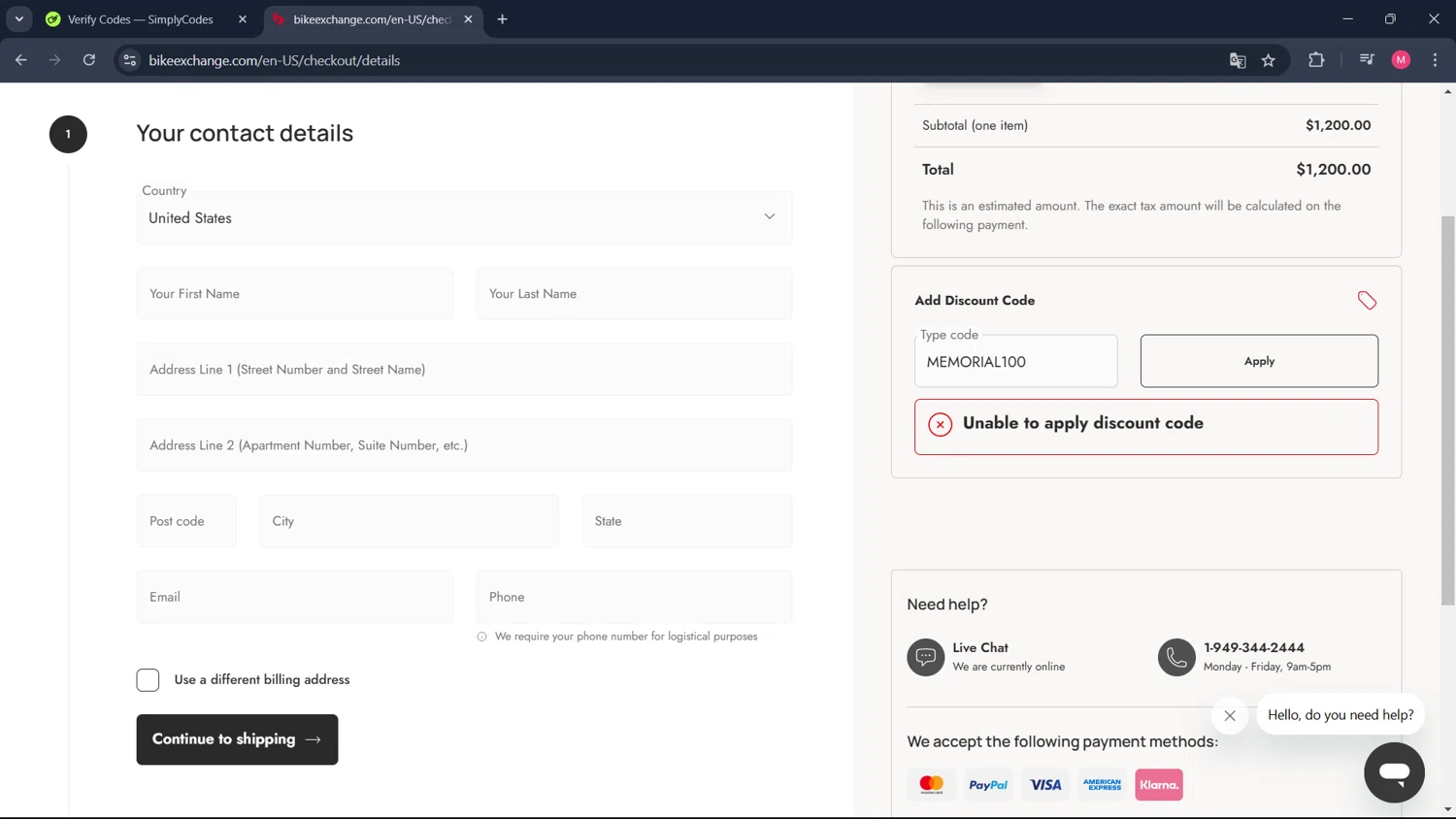
Task: Click the Post code field
Action: pyautogui.click(x=186, y=521)
